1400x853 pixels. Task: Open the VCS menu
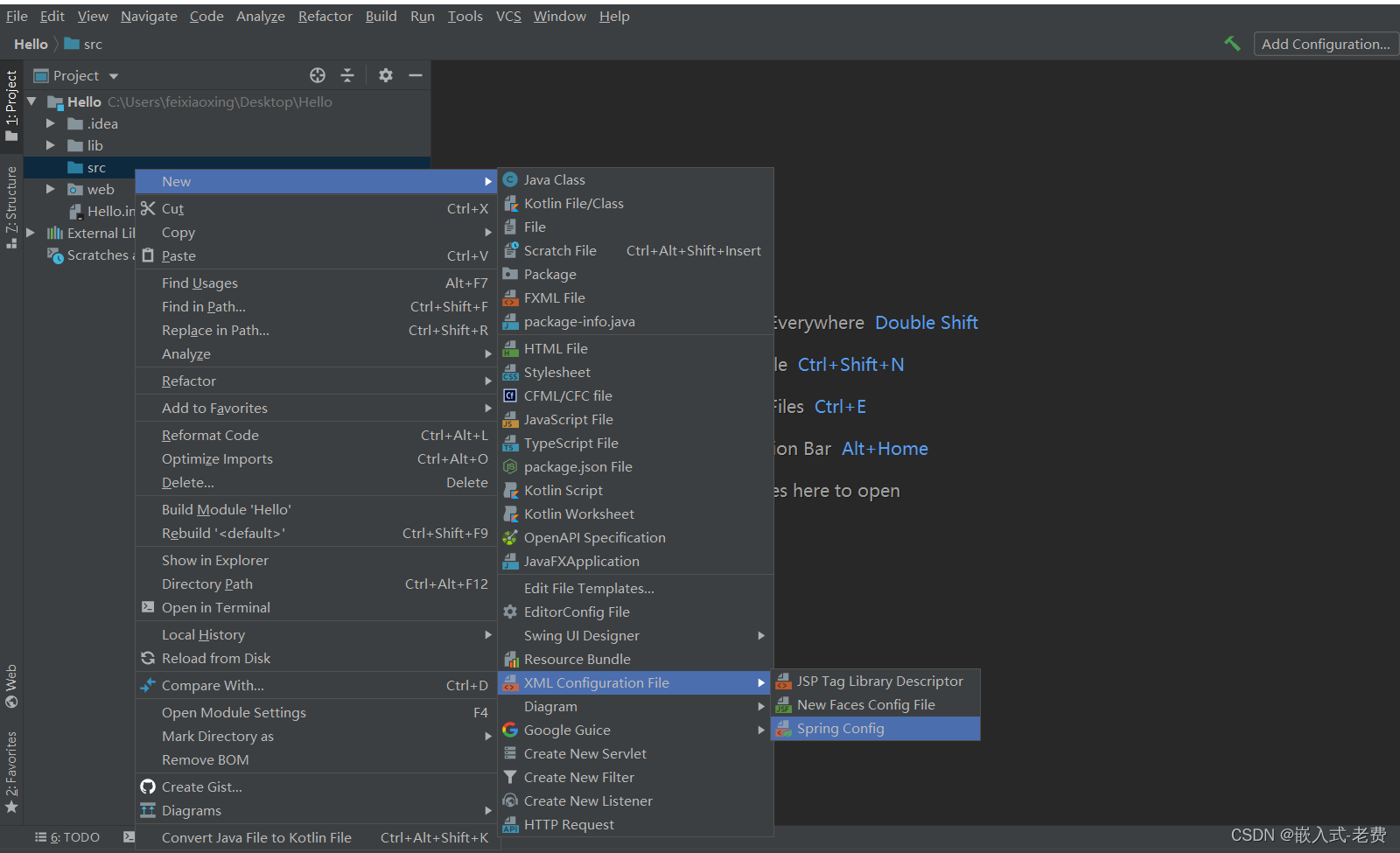[x=508, y=16]
